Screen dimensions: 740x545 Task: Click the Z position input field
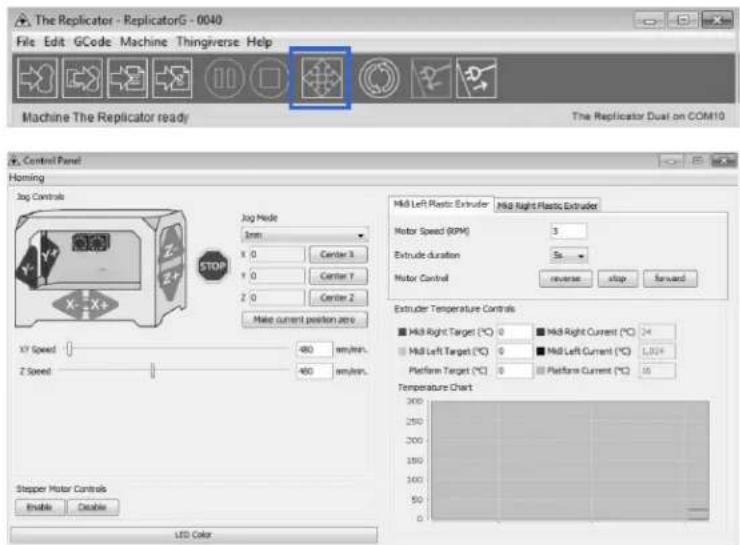(x=277, y=298)
